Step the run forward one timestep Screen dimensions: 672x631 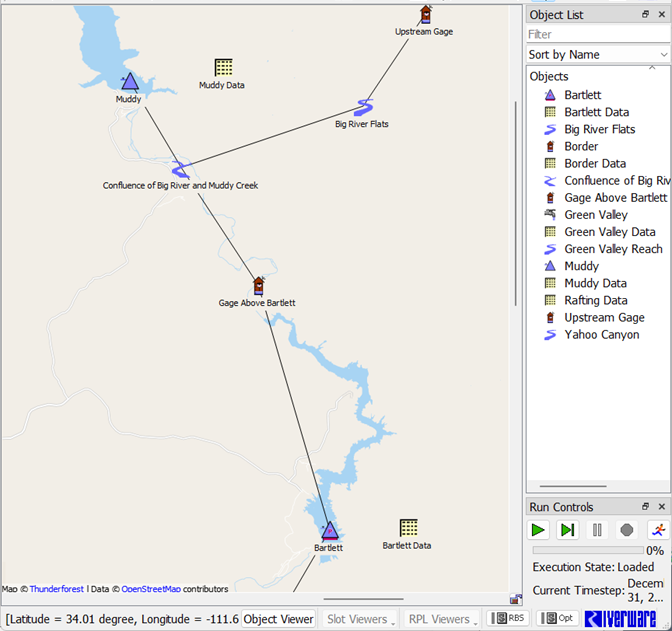(568, 530)
